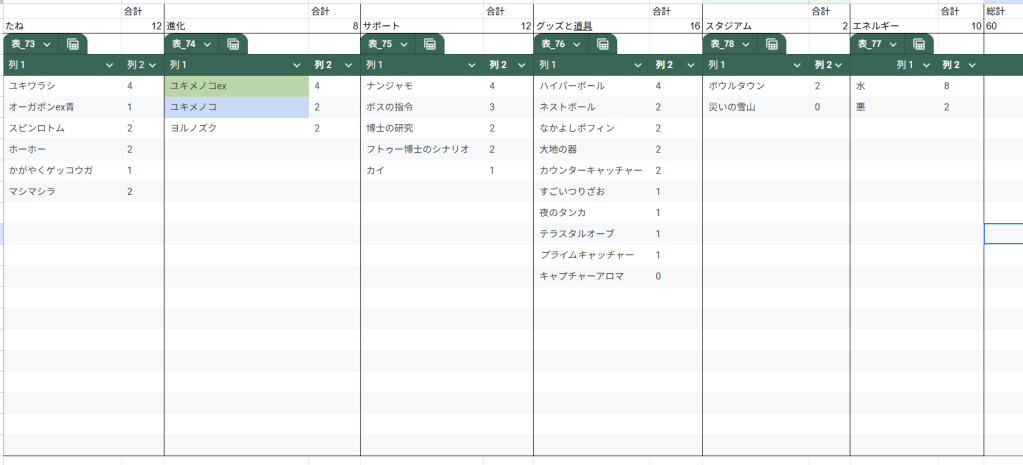Viewport: 1023px width, 465px height.
Task: Click the グッズと道具 category label cell
Action: (590, 26)
